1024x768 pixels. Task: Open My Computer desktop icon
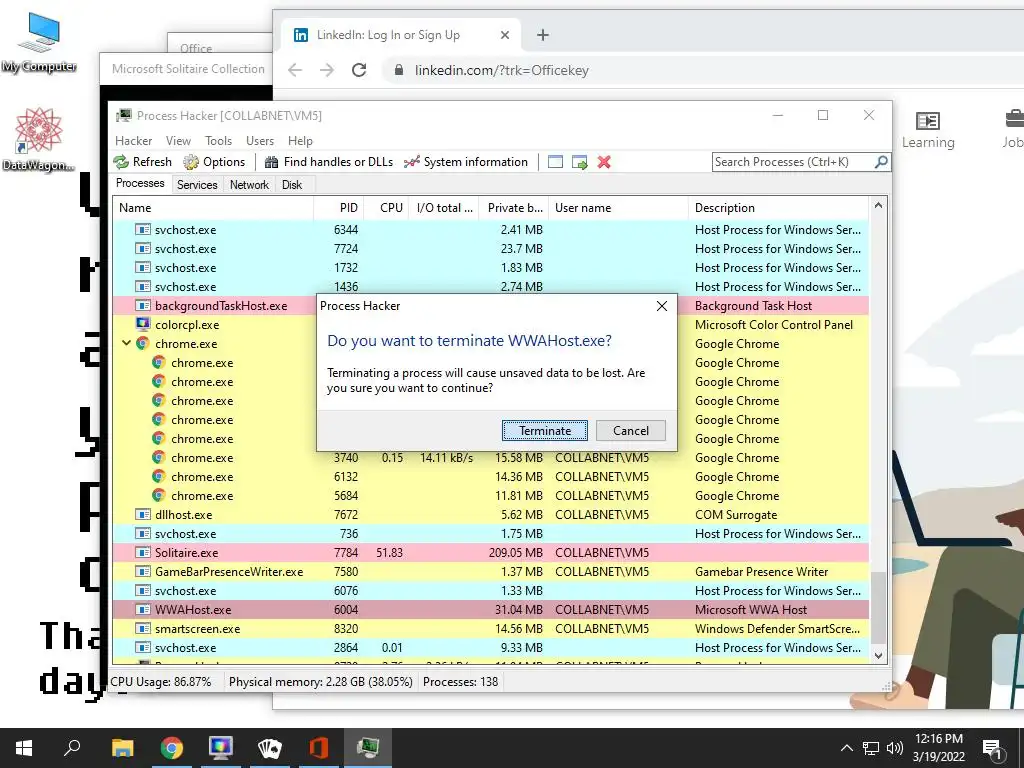[x=39, y=42]
